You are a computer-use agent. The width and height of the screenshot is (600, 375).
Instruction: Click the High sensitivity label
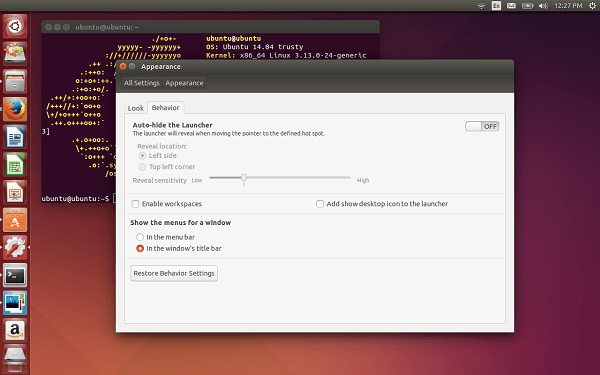click(363, 180)
